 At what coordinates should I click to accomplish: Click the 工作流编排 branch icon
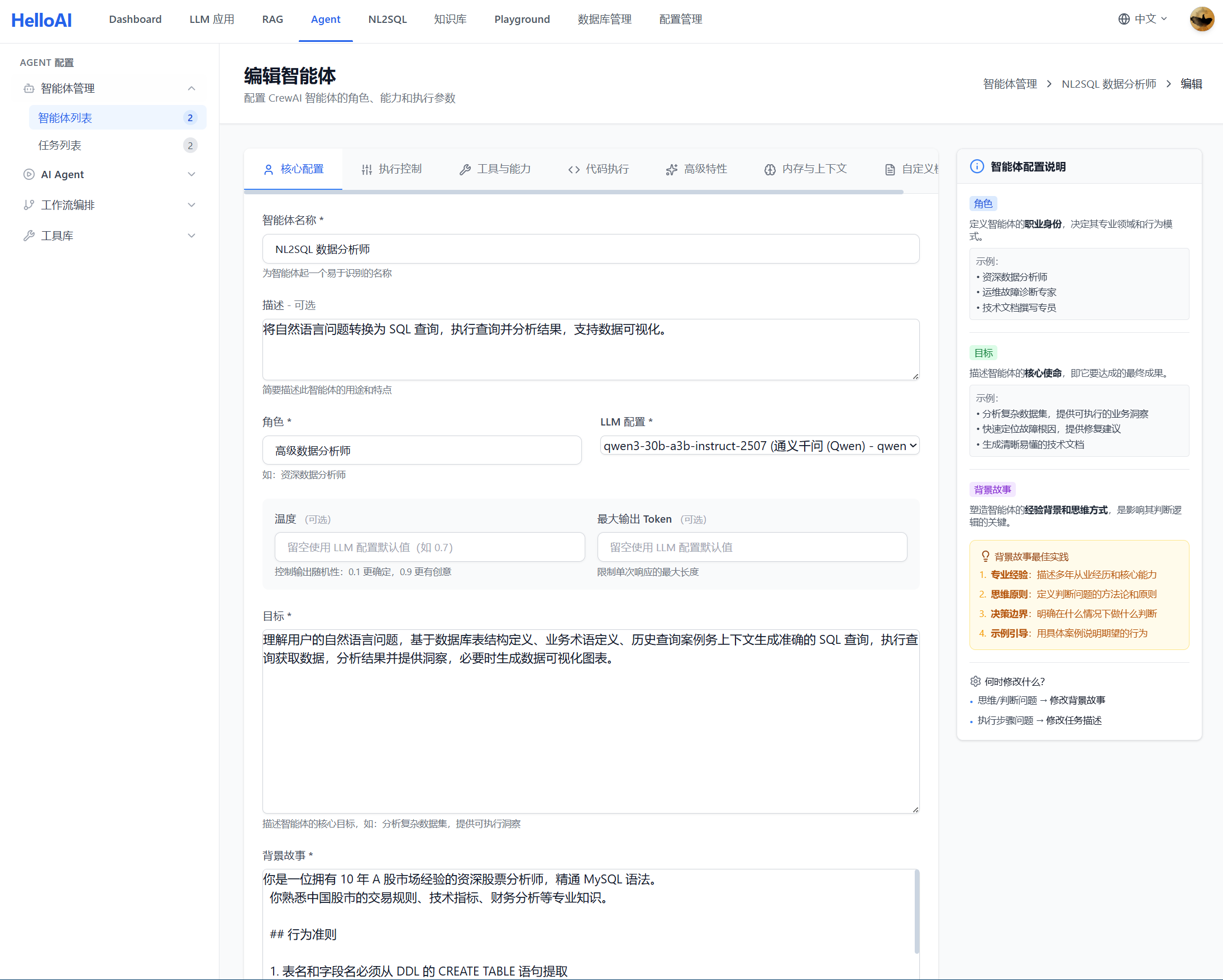point(29,205)
